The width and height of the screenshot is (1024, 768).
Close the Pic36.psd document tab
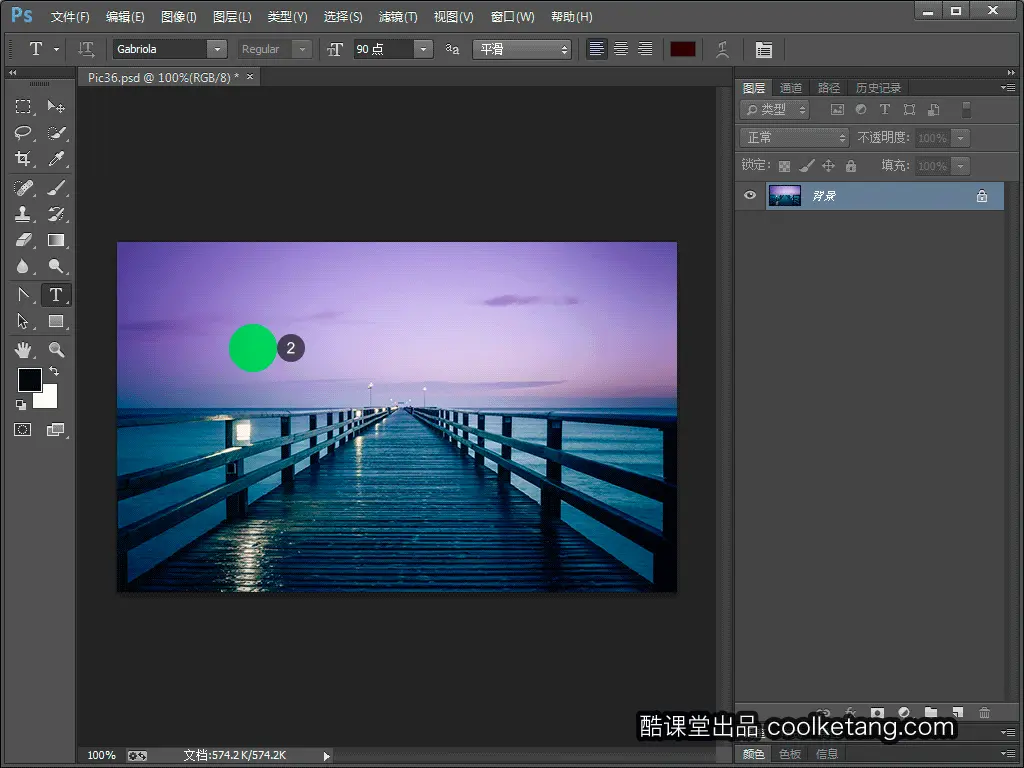pyautogui.click(x=249, y=76)
